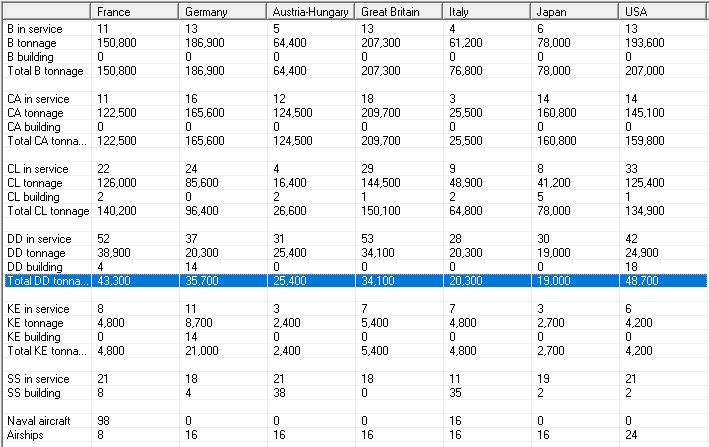Select the 'DD building' row label
Screen dimensions: 709x447
coord(35,267)
